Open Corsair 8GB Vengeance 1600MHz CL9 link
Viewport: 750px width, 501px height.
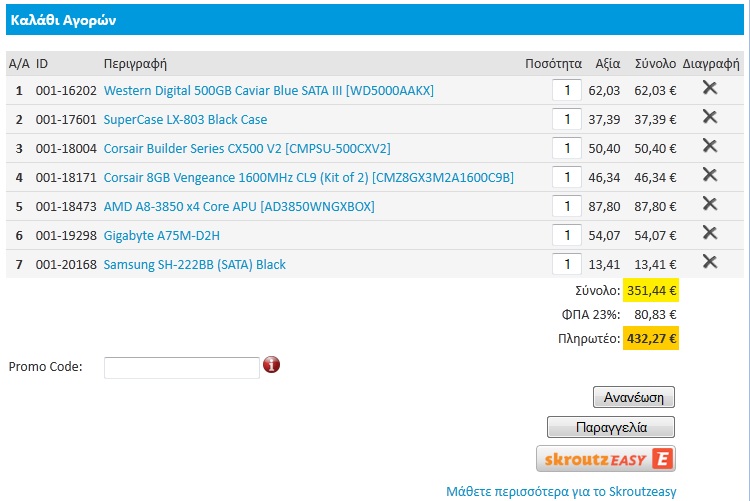pos(309,178)
